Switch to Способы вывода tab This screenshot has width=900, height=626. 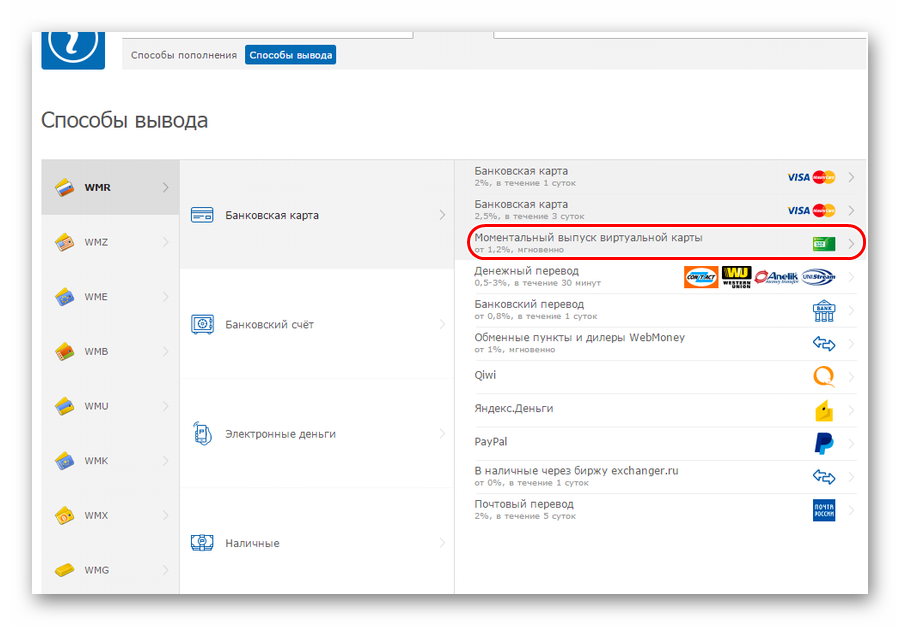click(290, 55)
